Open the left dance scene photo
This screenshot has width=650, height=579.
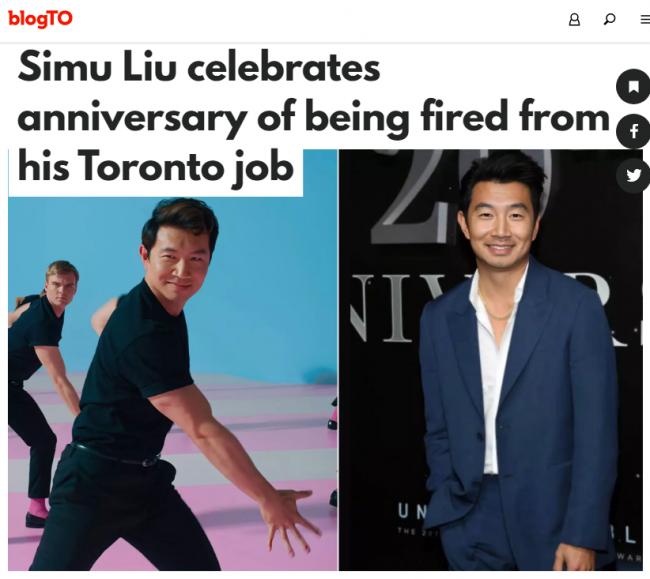coord(173,381)
